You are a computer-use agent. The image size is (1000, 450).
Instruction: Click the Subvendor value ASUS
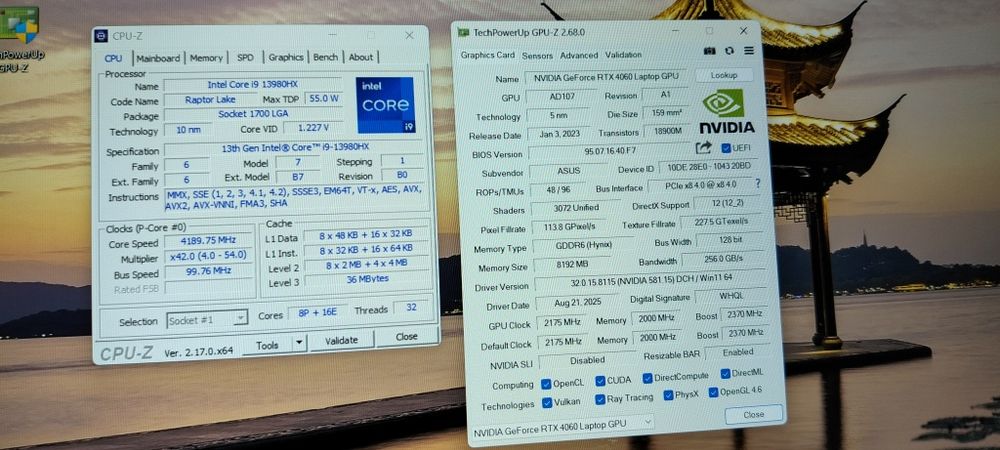pyautogui.click(x=568, y=171)
